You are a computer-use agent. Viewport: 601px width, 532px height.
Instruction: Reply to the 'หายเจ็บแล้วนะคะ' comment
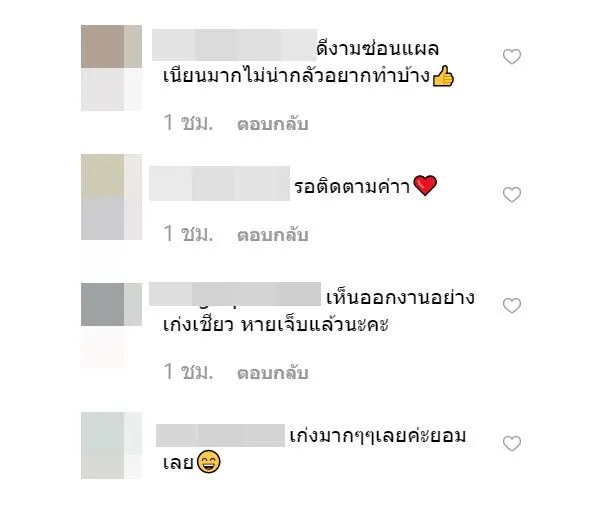(273, 373)
